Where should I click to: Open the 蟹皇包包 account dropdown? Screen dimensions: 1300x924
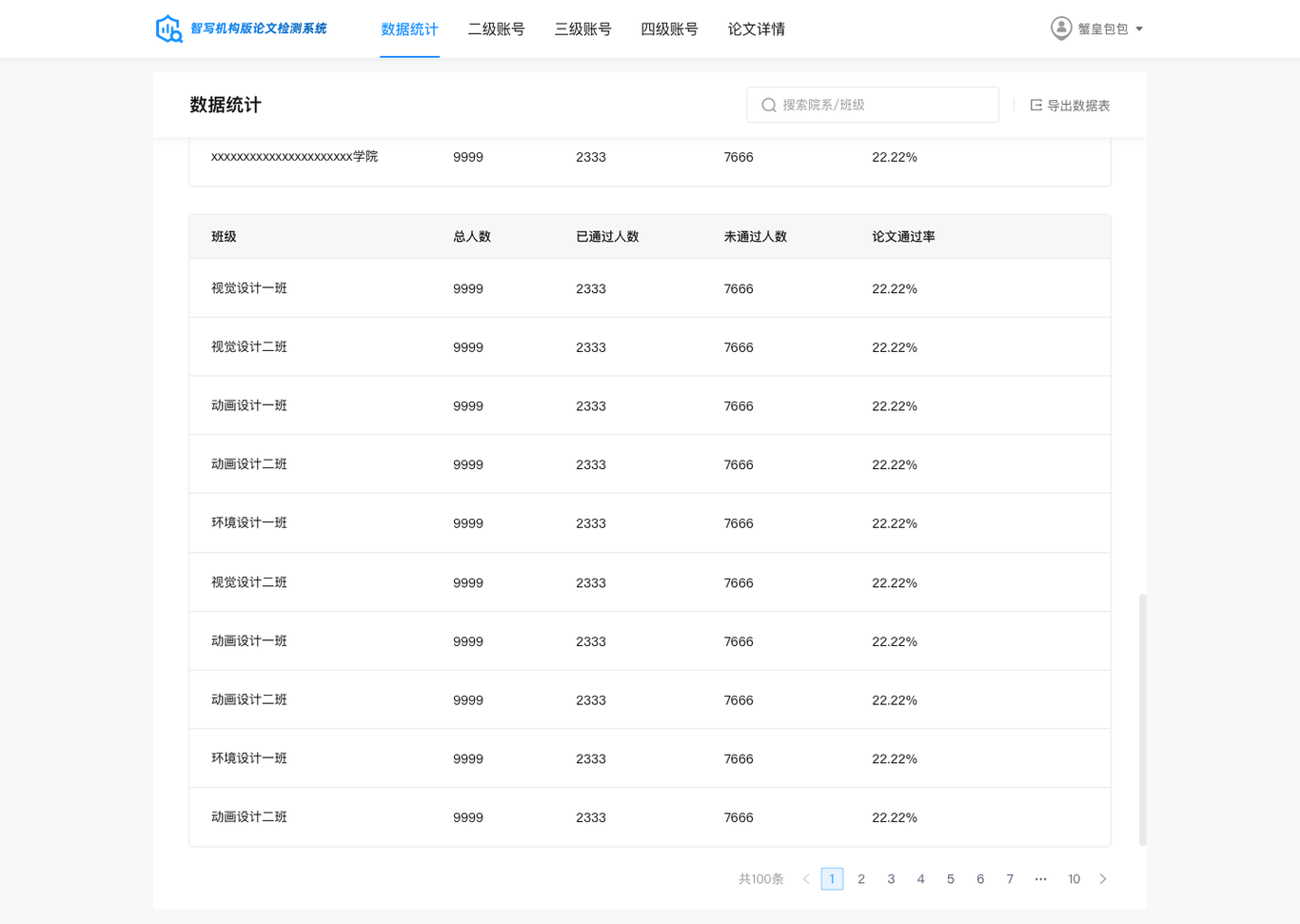click(1096, 29)
